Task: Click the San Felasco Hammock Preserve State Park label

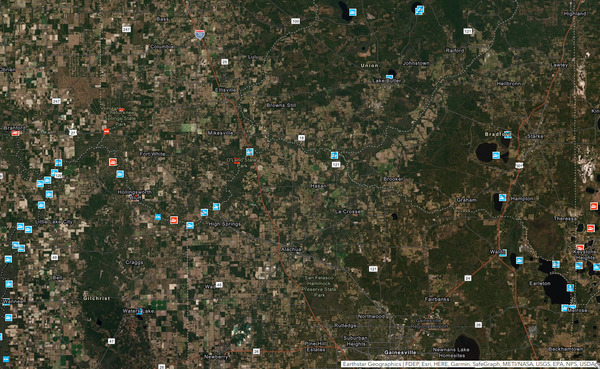Action: [319, 286]
